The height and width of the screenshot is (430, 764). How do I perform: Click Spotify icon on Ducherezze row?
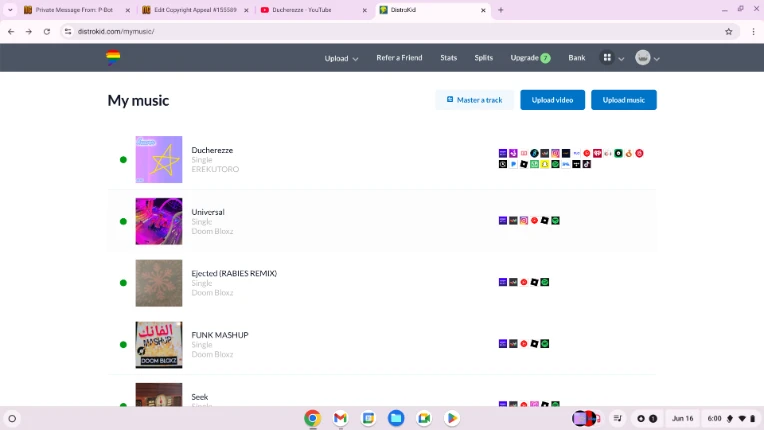coord(555,164)
